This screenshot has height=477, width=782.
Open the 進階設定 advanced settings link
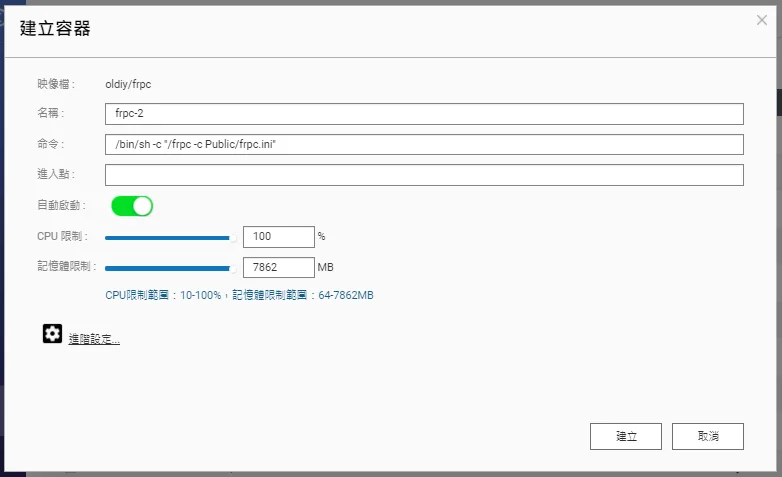pyautogui.click(x=94, y=340)
